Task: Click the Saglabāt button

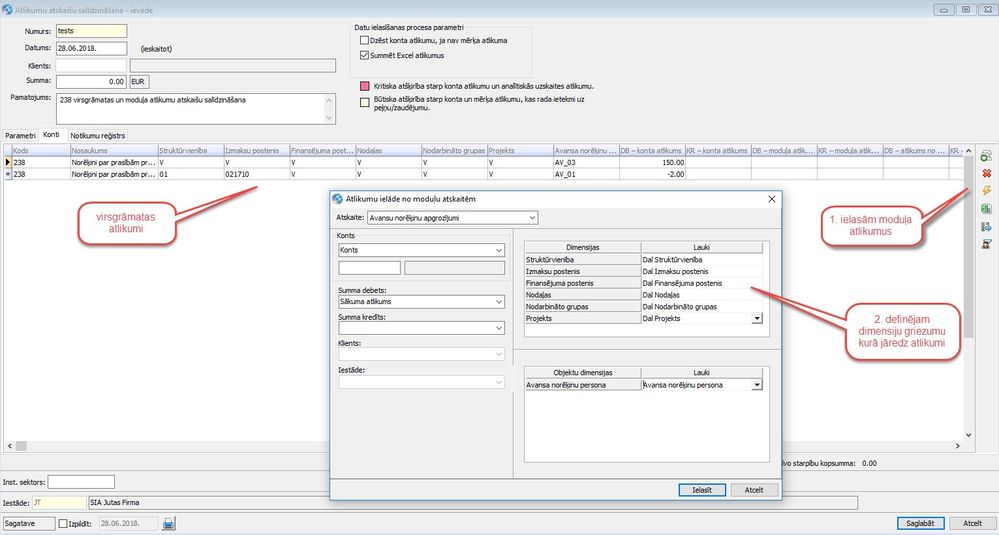Action: pyautogui.click(x=920, y=522)
